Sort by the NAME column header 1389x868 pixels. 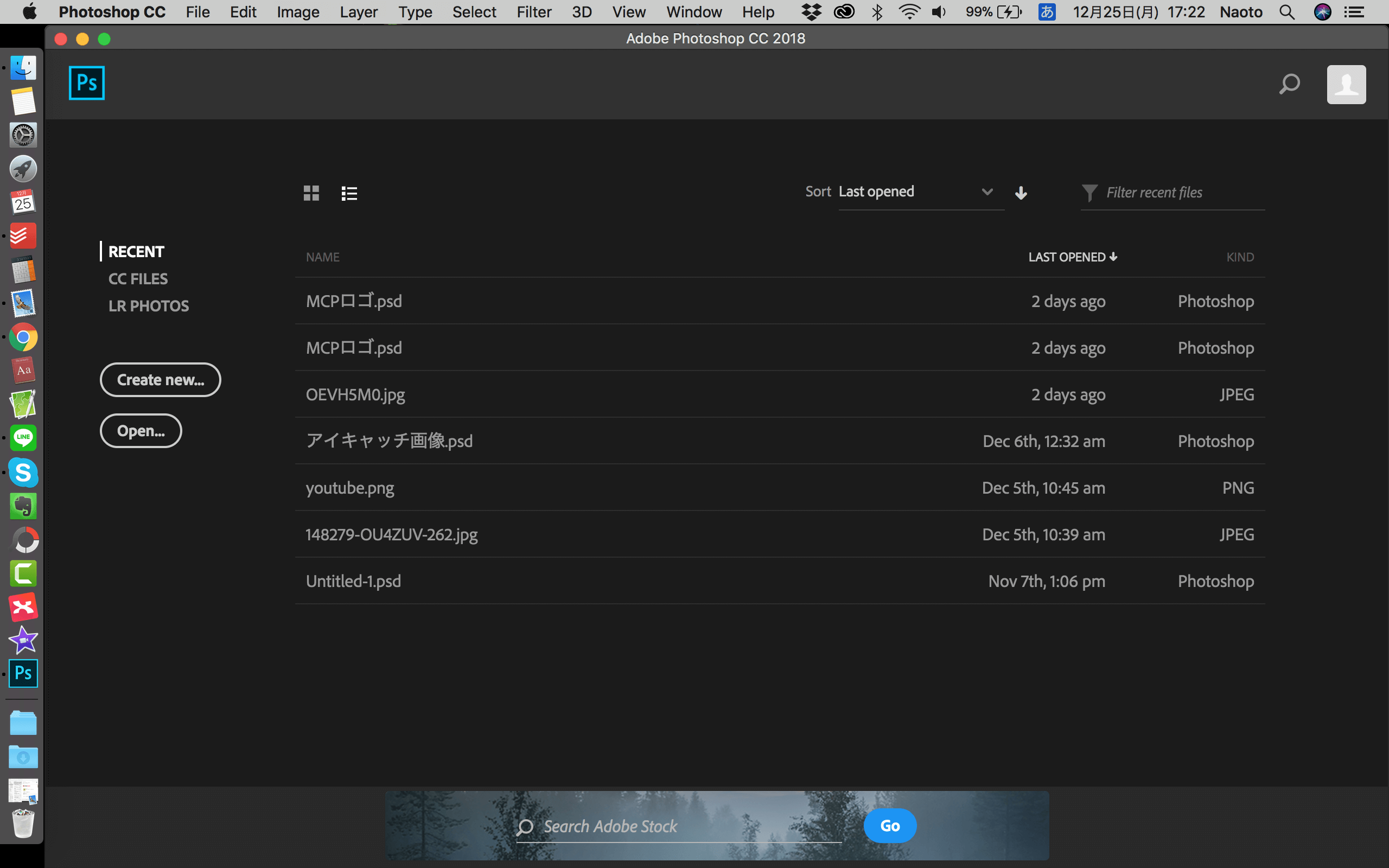[x=323, y=257]
